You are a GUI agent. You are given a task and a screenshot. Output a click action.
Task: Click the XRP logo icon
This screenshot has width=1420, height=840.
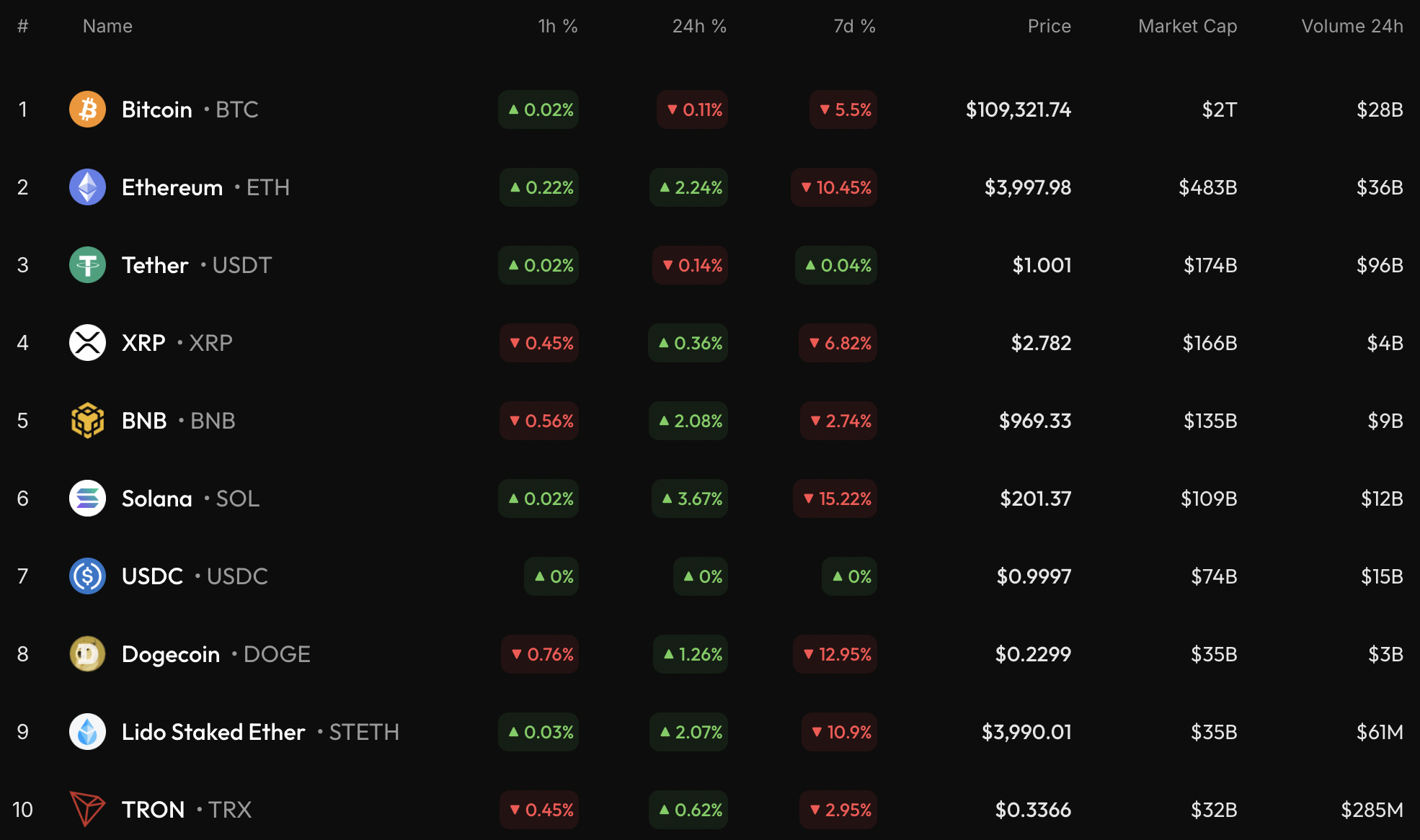click(x=87, y=343)
